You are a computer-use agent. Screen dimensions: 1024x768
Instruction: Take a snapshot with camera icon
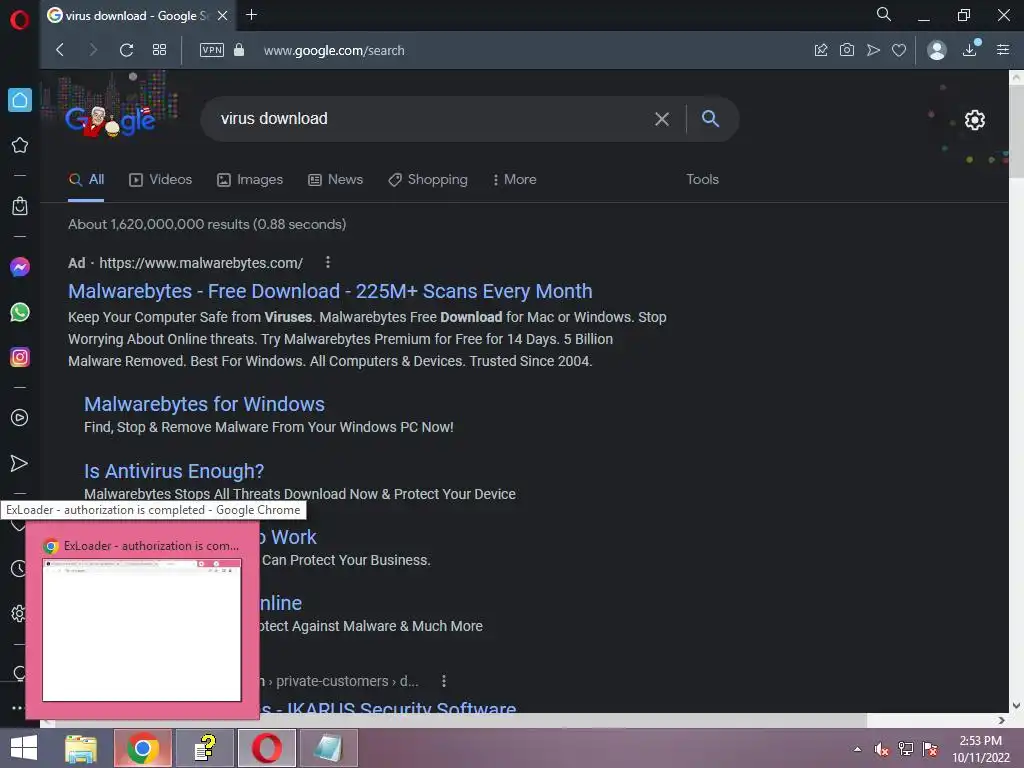pyautogui.click(x=846, y=50)
